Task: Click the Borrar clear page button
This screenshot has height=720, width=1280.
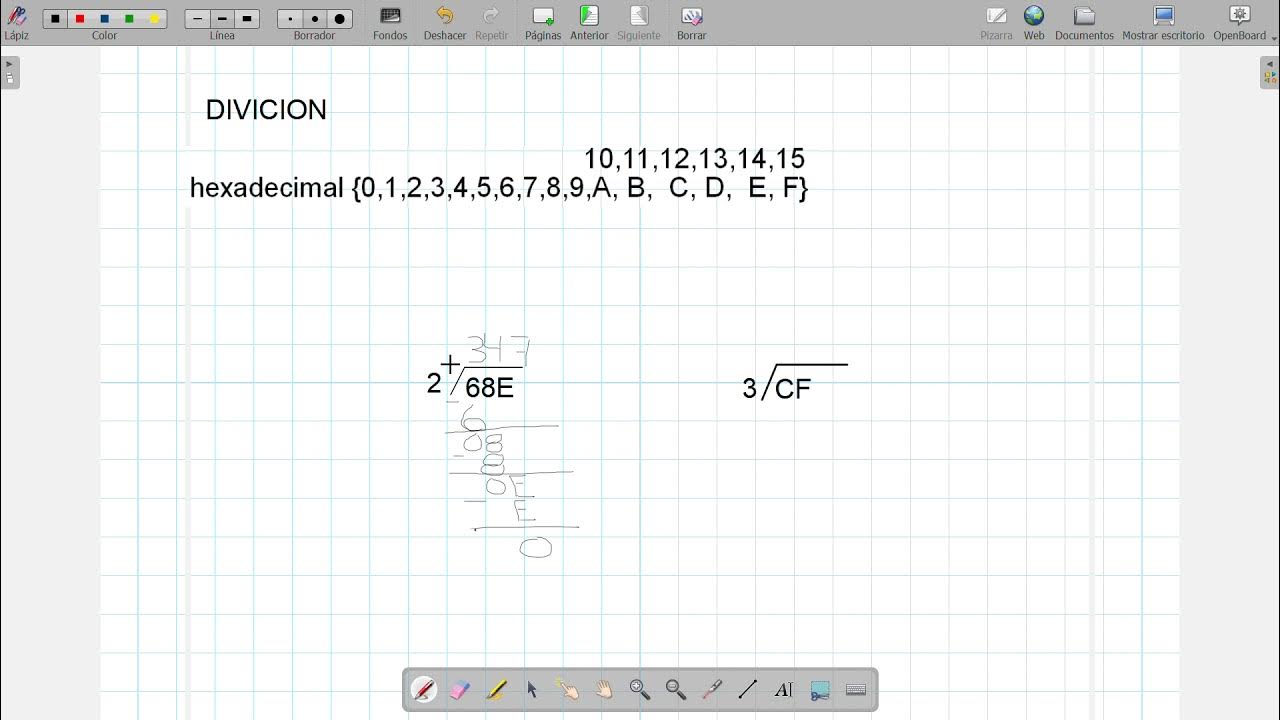Action: tap(691, 22)
